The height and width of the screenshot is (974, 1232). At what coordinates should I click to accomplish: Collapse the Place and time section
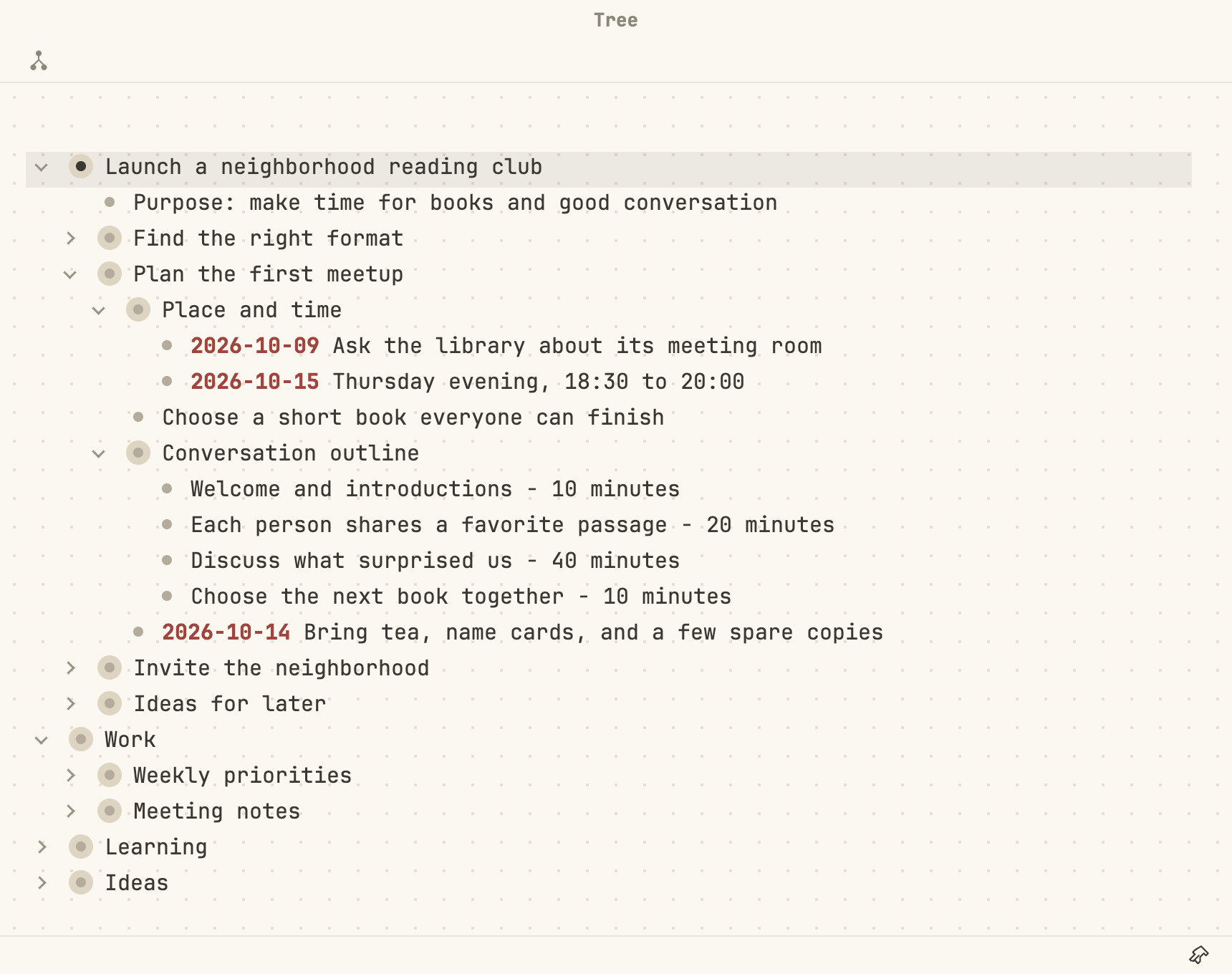pos(99,310)
